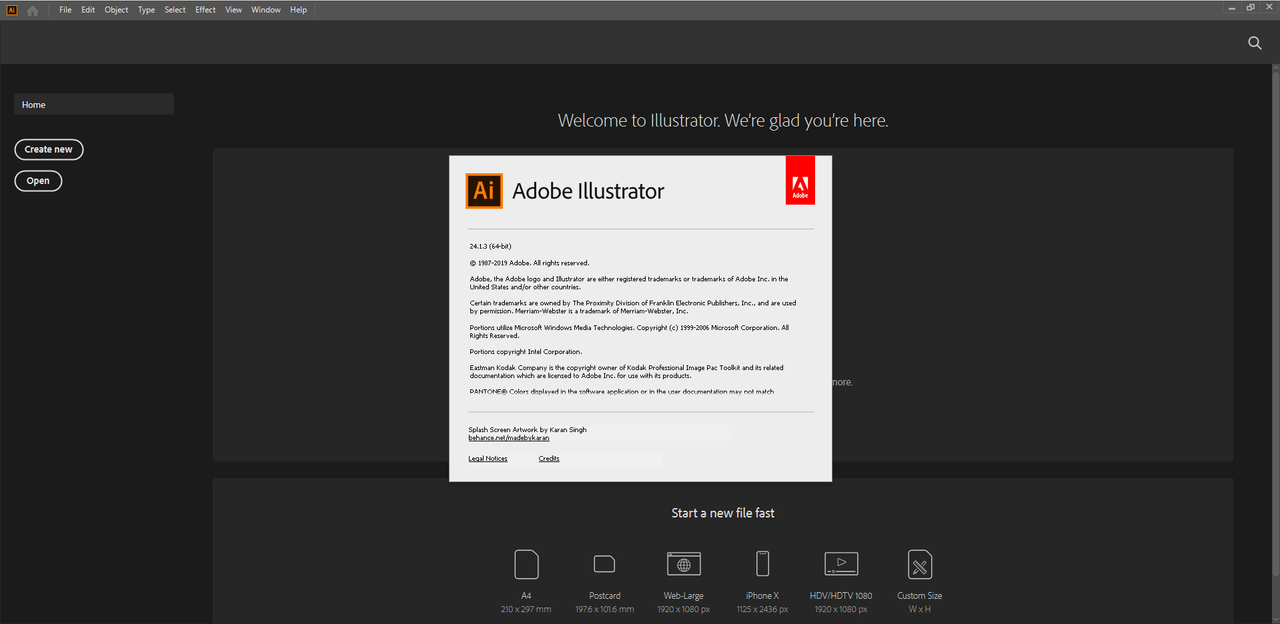Click the Welcome to Illustrator heading
Viewport: 1280px width, 624px height.
coord(723,121)
